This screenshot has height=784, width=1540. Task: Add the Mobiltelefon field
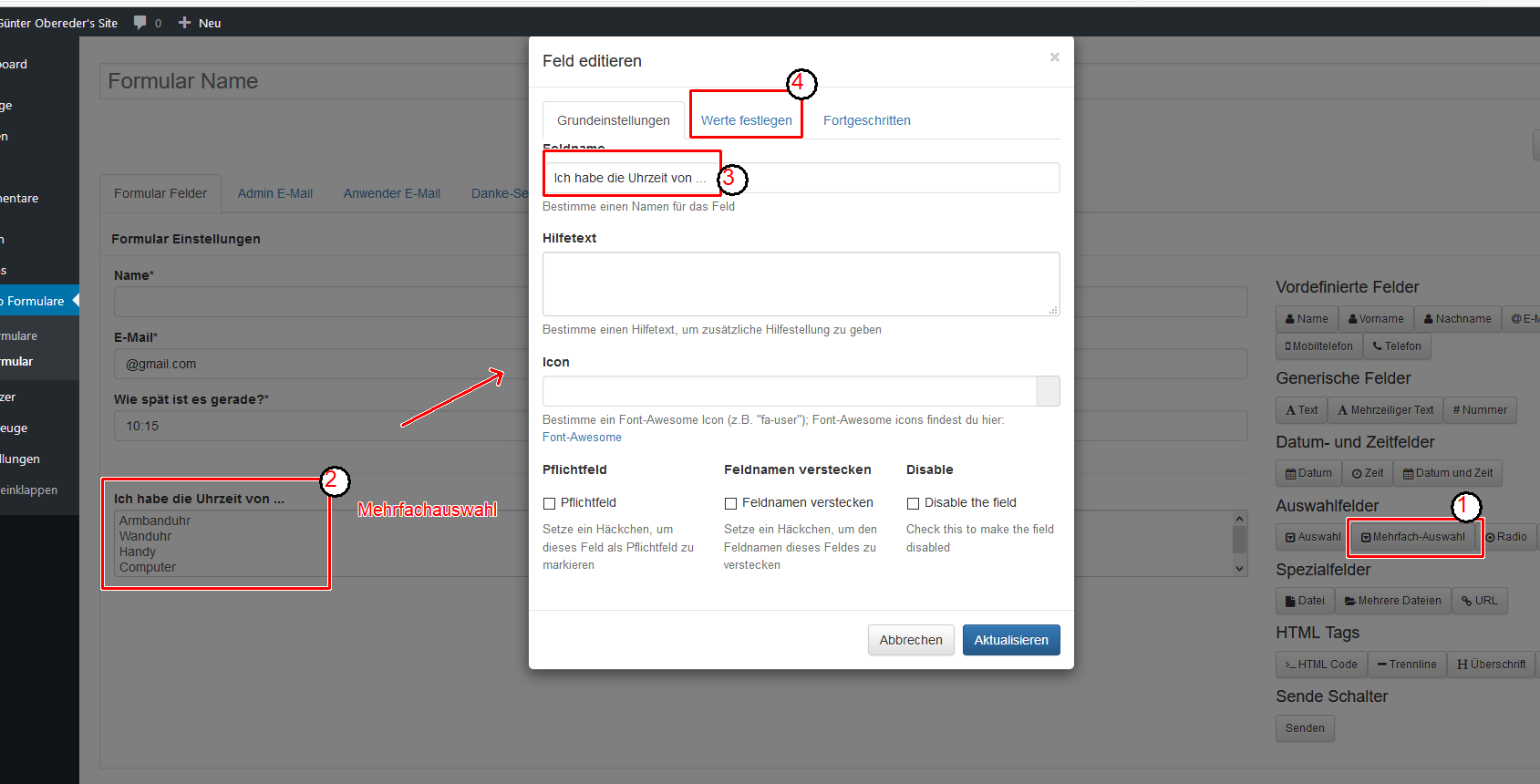coord(1318,346)
